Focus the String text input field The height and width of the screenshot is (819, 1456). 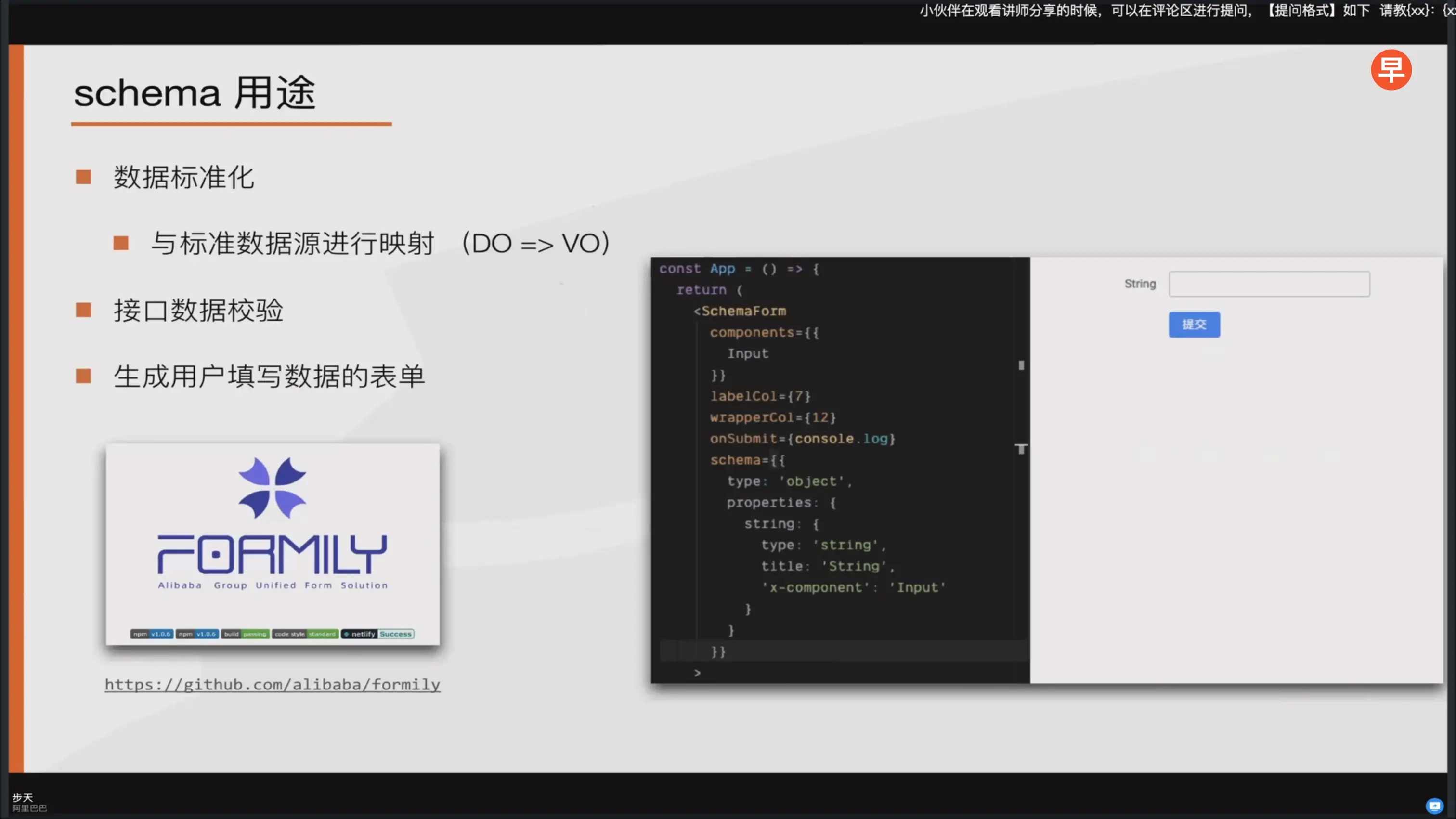1269,284
